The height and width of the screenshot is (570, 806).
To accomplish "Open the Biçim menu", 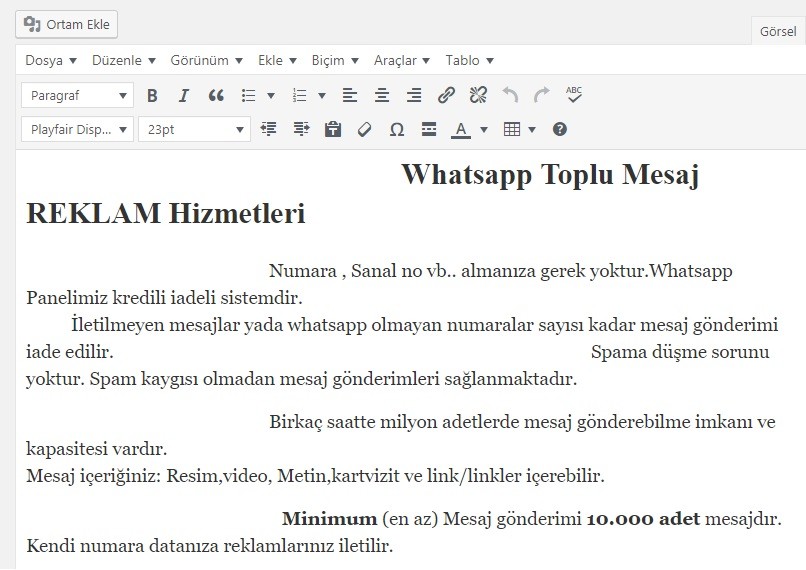I will [335, 60].
